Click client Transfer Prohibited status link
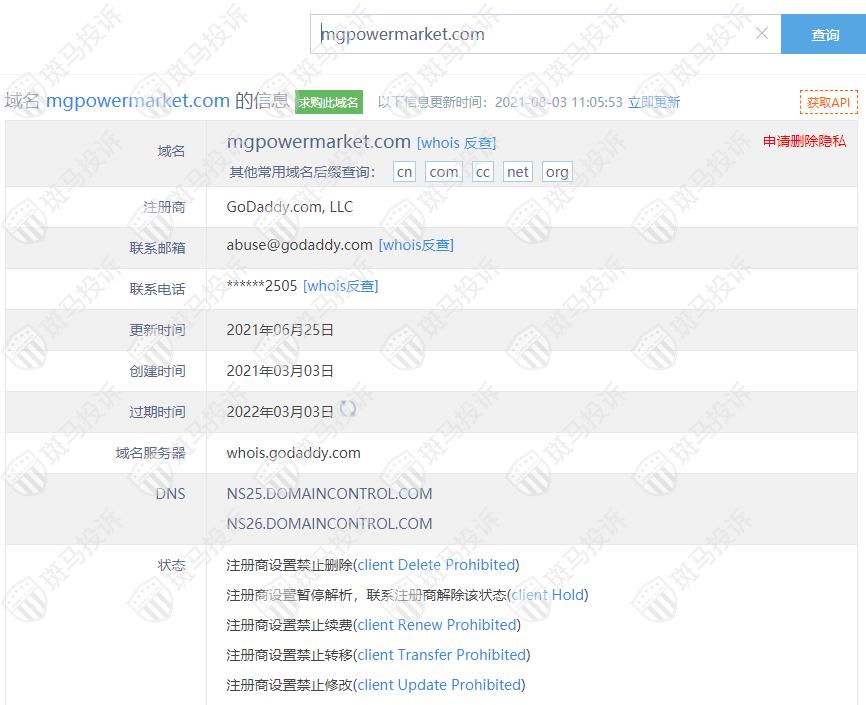Image resolution: width=866 pixels, height=705 pixels. click(x=441, y=655)
